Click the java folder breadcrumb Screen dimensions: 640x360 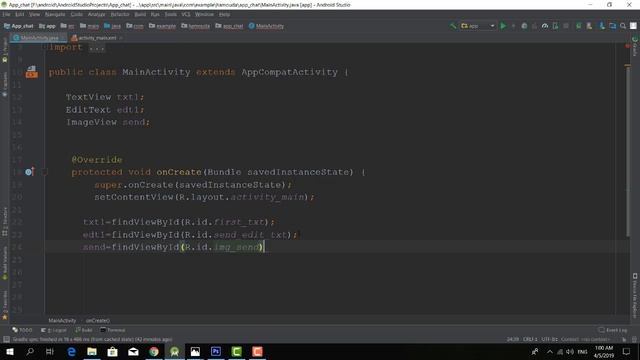(112, 26)
